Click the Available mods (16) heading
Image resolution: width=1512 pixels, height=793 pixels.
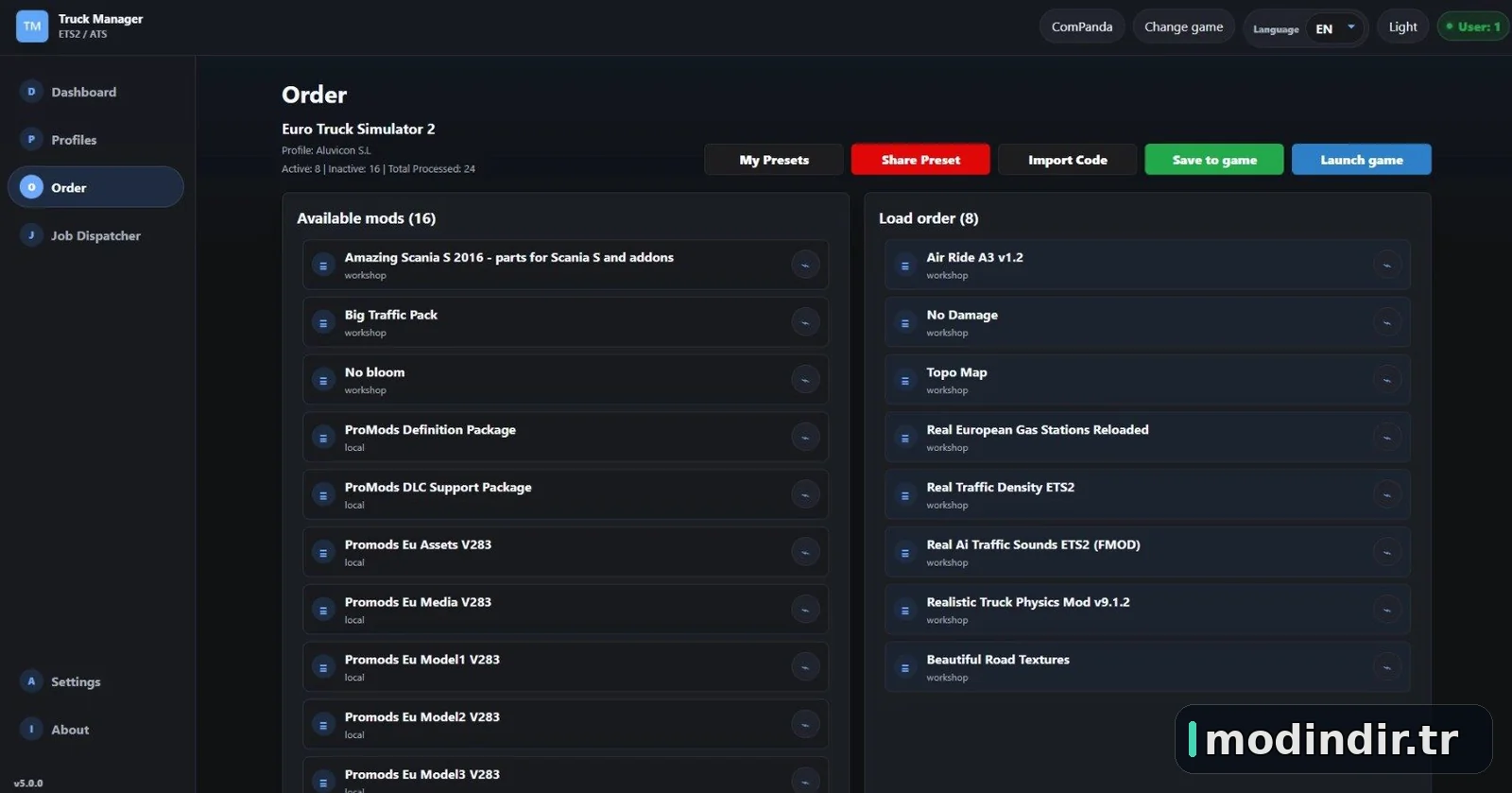pyautogui.click(x=367, y=218)
